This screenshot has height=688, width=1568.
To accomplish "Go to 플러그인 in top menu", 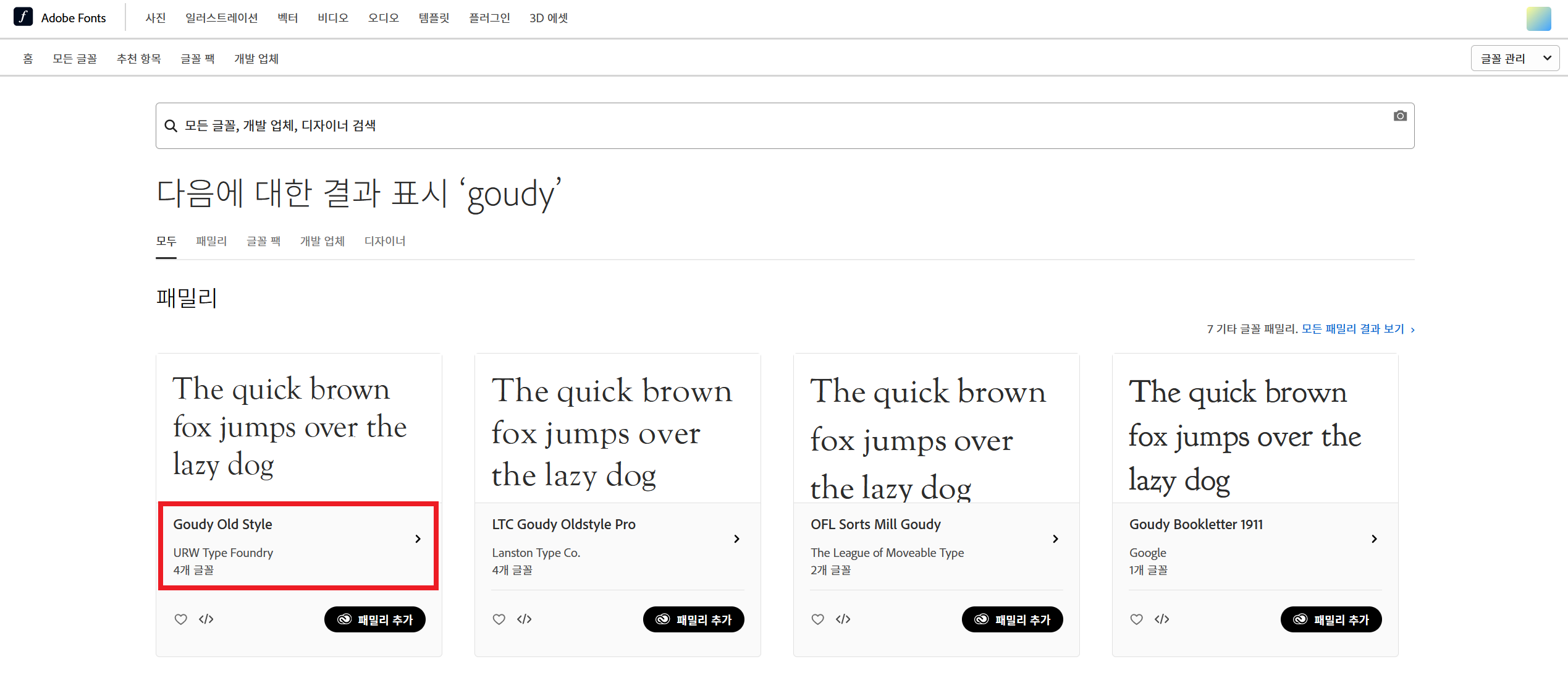I will (x=490, y=18).
